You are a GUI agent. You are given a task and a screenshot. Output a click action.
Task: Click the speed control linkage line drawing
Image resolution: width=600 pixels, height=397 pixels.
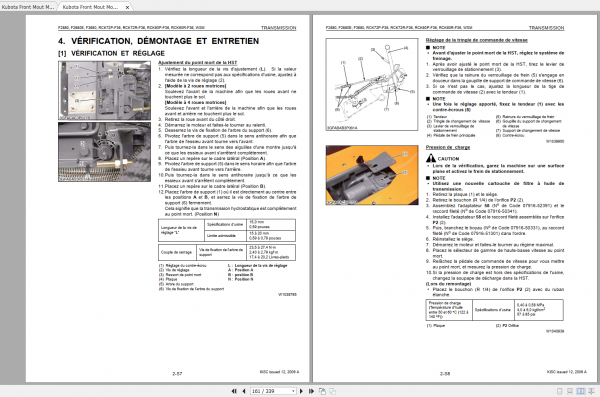pyautogui.click(x=372, y=84)
